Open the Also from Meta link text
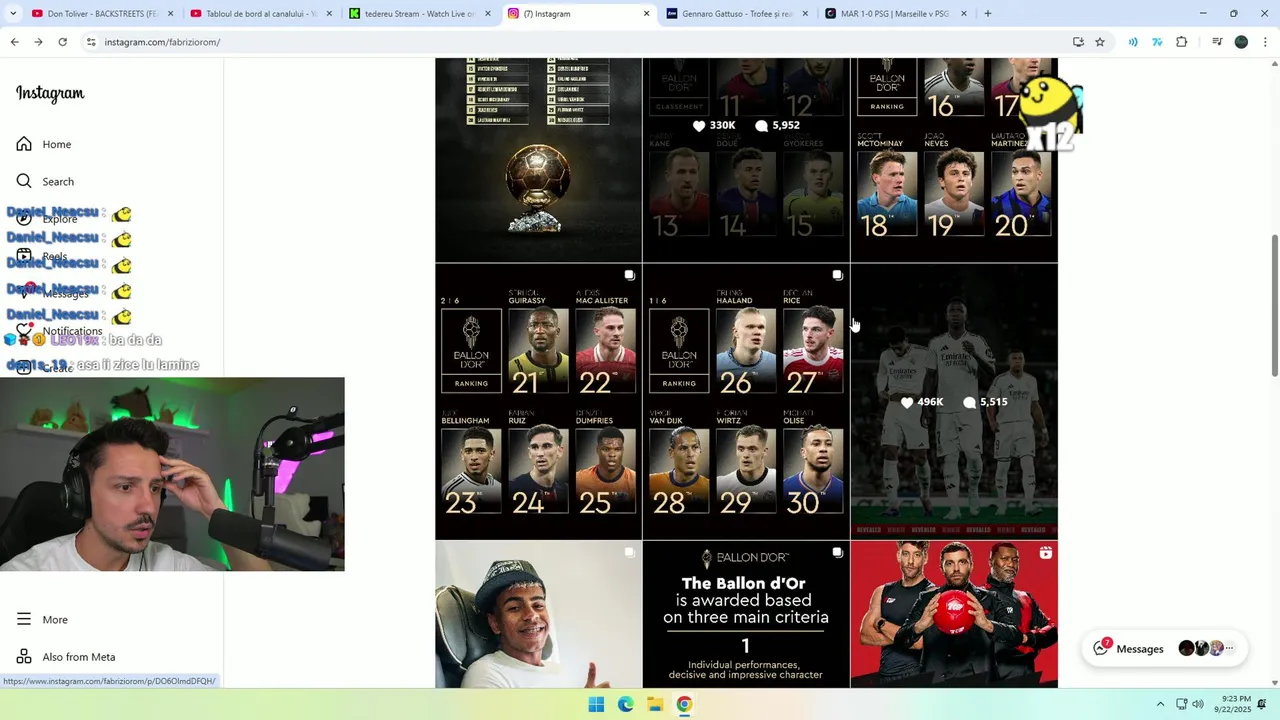 click(79, 657)
